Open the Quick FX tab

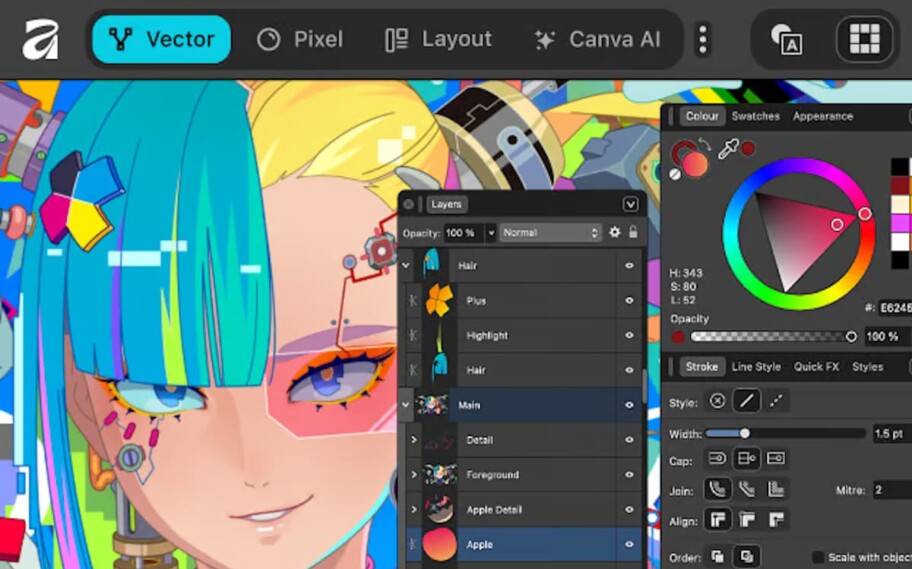[816, 367]
